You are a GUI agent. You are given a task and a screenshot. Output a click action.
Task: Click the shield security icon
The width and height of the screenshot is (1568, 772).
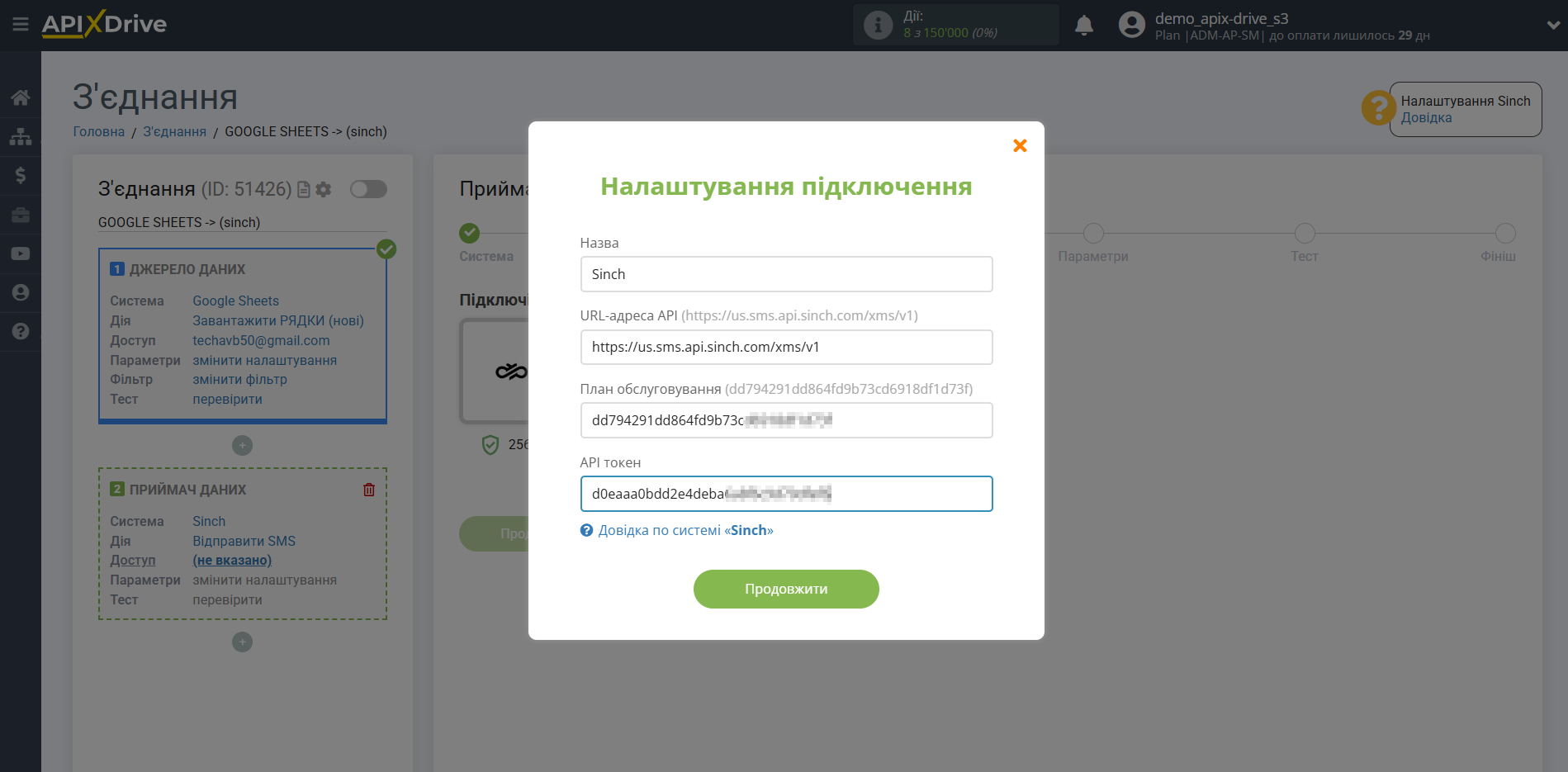(490, 445)
